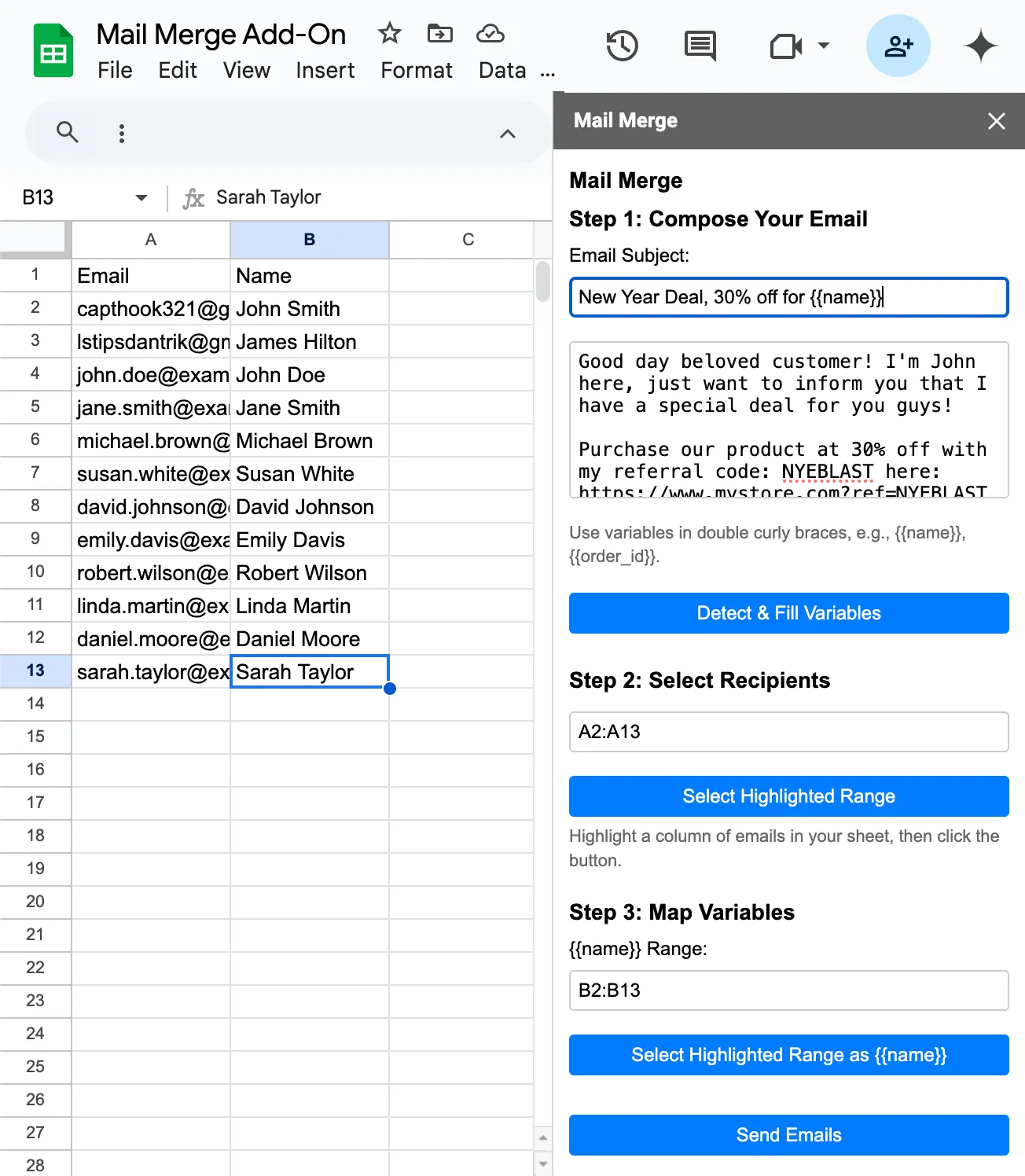Viewport: 1025px width, 1176px height.
Task: Star the Mail Merge Add-On document
Action: (x=389, y=33)
